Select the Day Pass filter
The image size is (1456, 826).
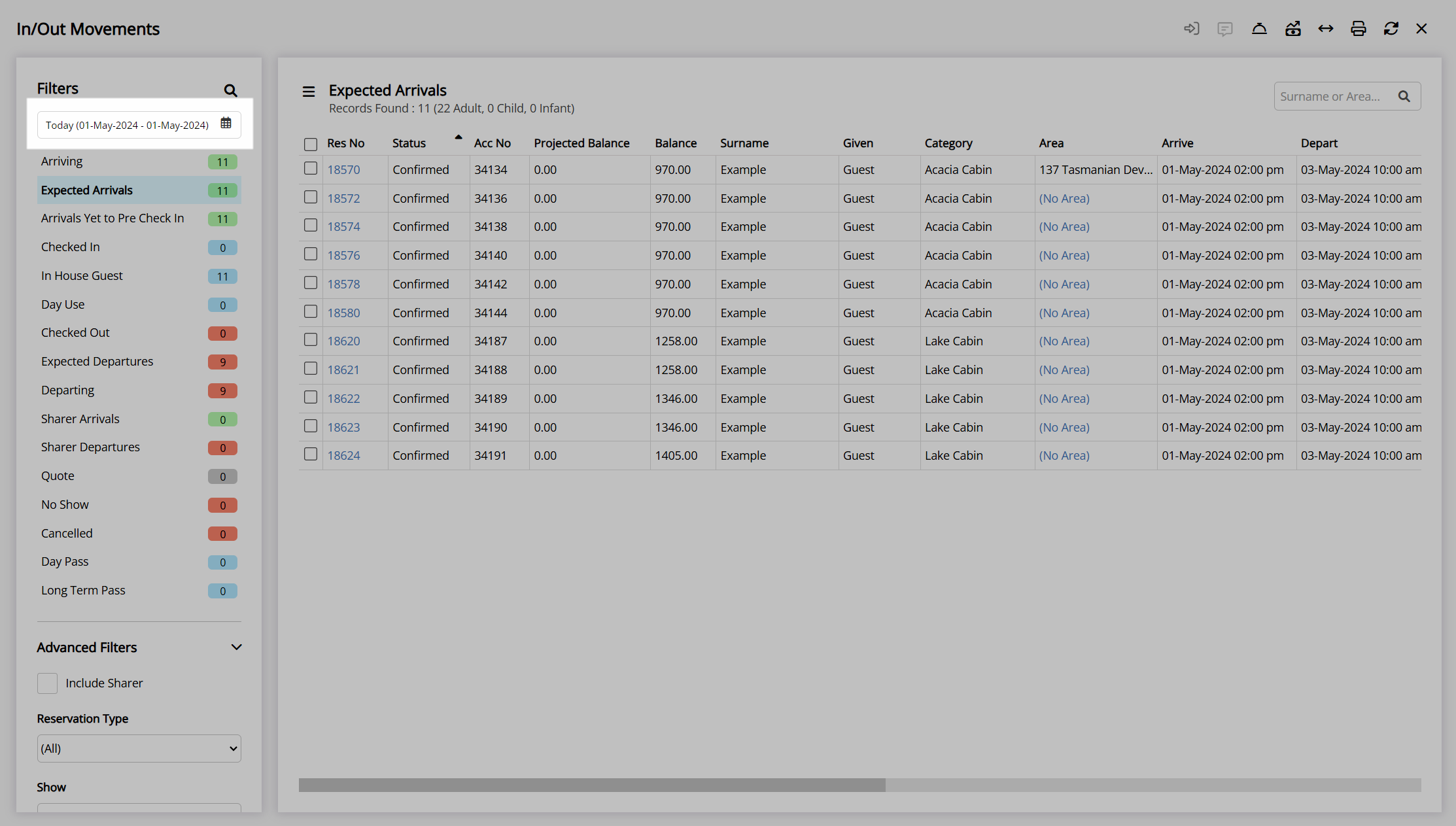[139, 562]
